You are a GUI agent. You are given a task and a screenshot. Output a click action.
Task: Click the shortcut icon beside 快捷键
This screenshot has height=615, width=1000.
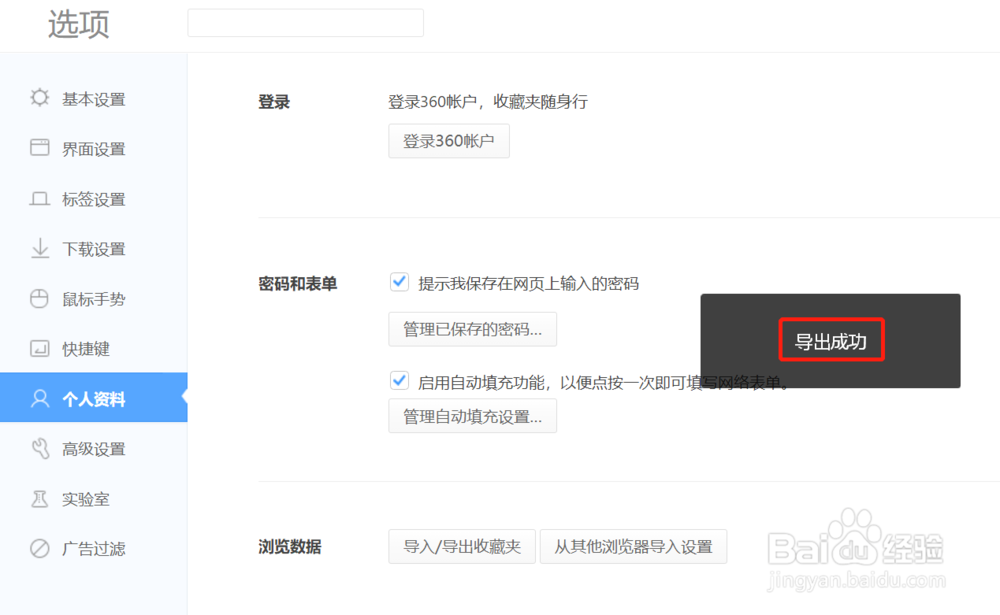coord(40,348)
